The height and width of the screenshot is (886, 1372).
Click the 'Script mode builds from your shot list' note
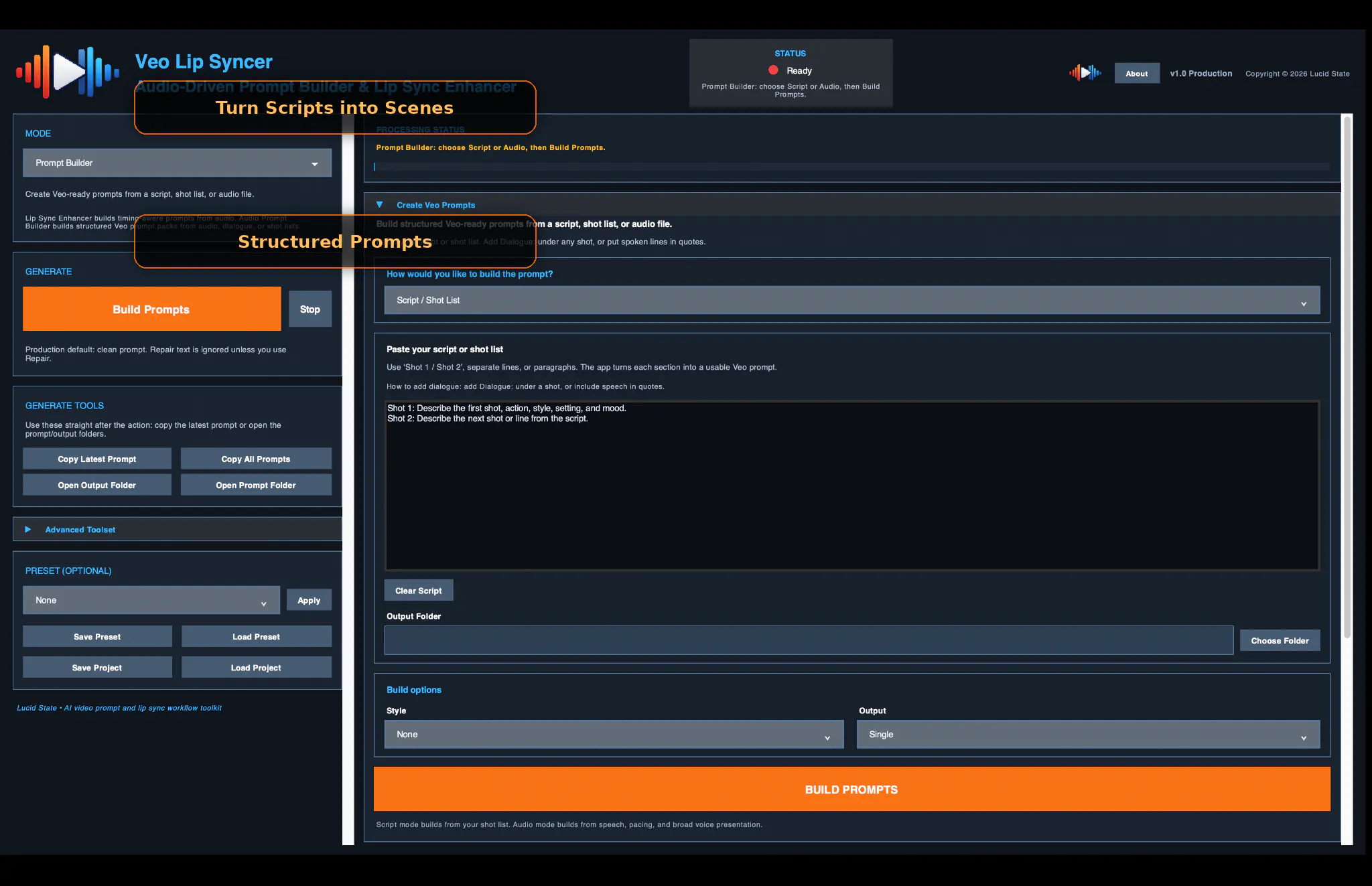[x=569, y=824]
